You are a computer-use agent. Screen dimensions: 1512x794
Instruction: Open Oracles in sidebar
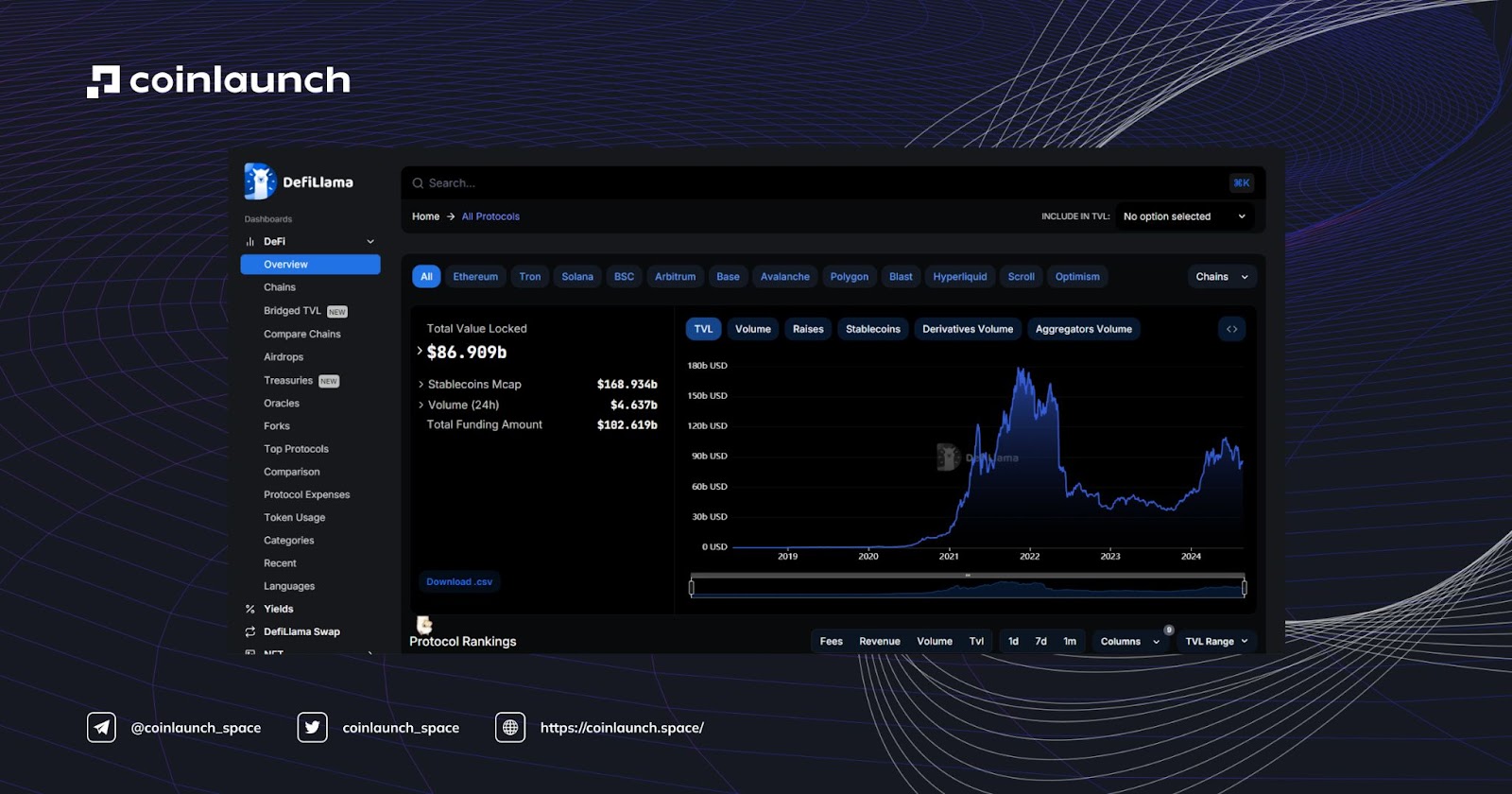(282, 404)
